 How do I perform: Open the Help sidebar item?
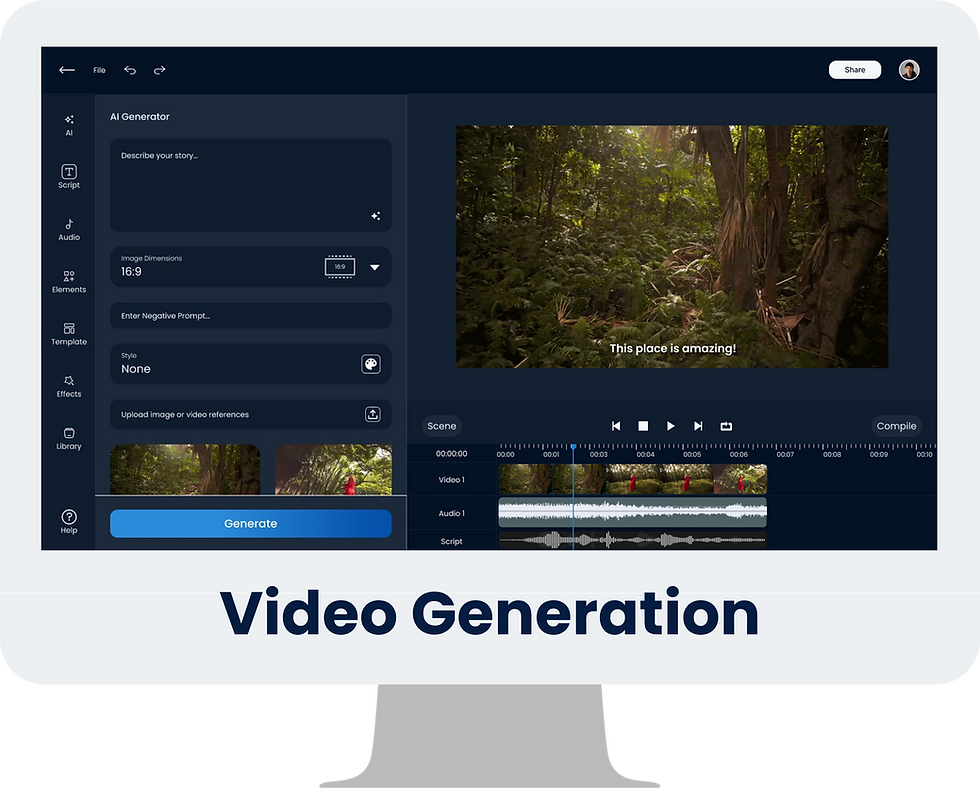click(69, 522)
